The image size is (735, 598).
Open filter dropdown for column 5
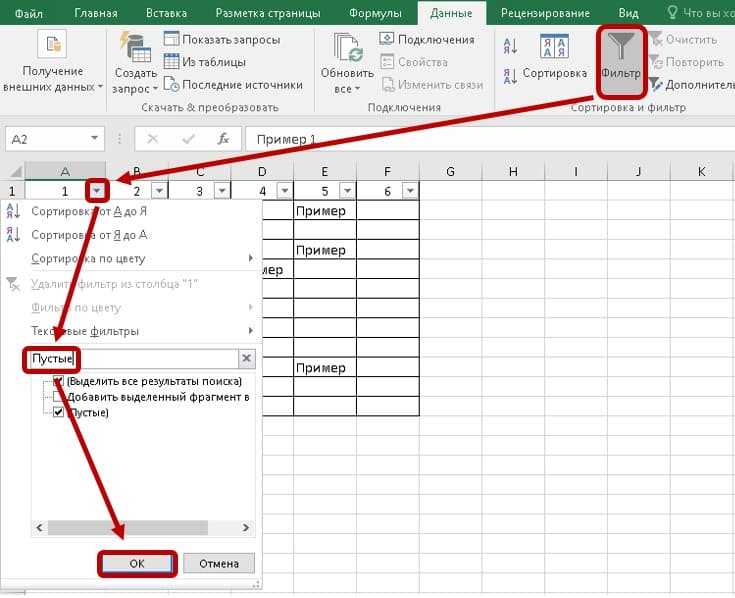347,190
